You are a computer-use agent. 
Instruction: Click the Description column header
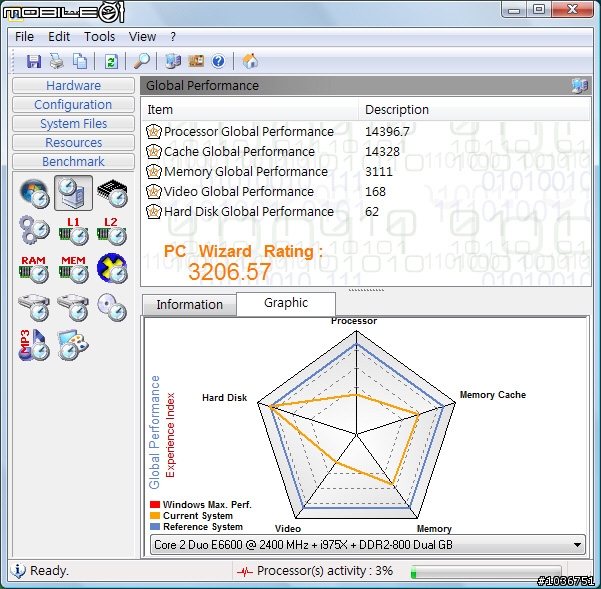[474, 110]
